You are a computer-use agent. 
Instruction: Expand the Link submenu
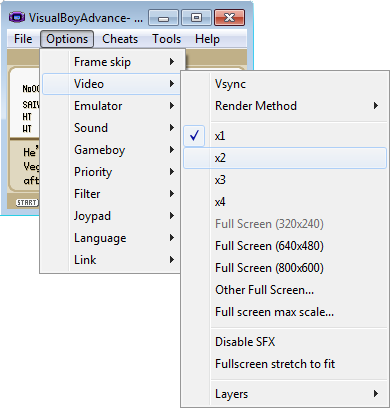[x=112, y=260]
